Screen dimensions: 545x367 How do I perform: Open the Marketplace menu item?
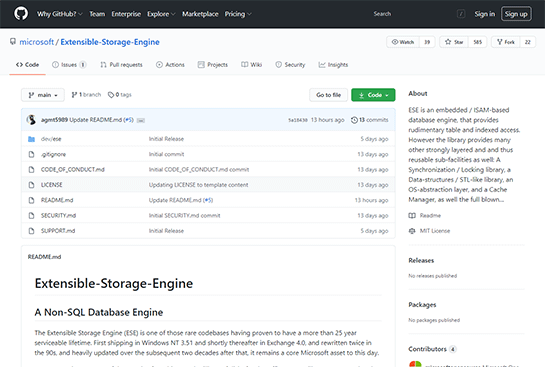(x=200, y=14)
